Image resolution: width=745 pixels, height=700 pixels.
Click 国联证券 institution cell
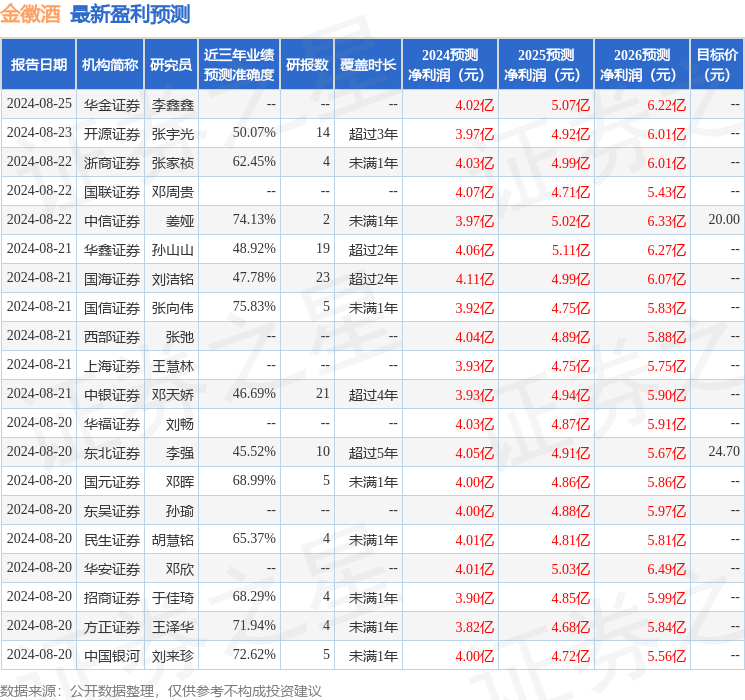click(x=112, y=192)
